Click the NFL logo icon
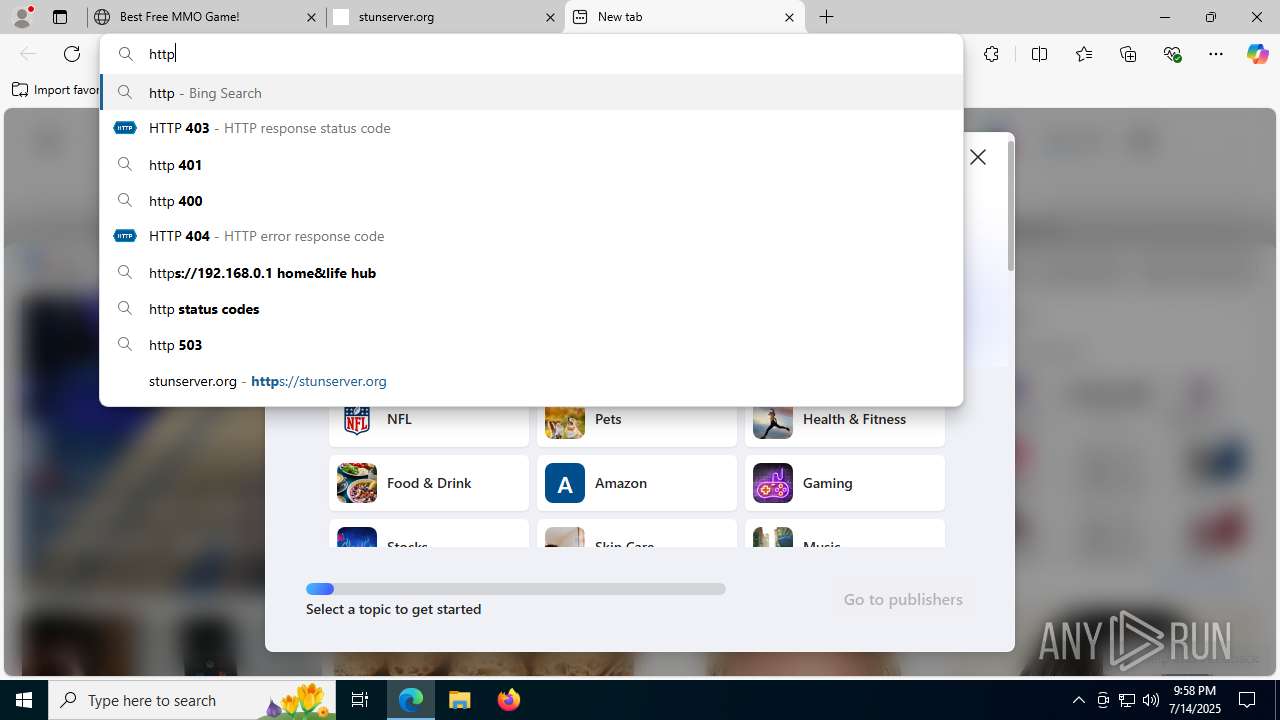 (x=357, y=419)
